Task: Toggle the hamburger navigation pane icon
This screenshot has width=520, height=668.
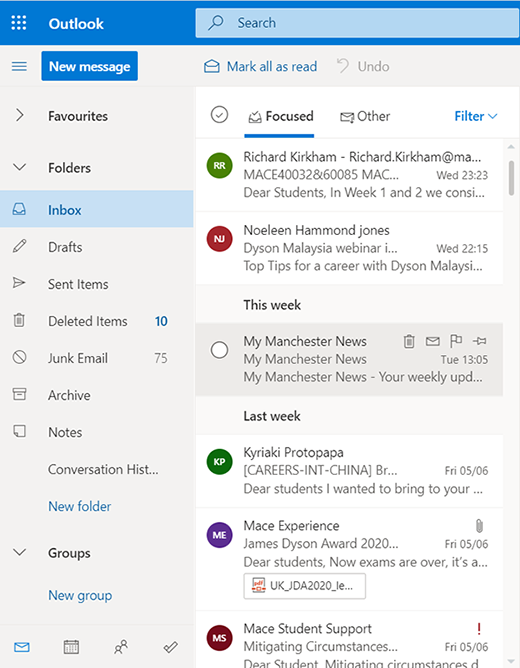Action: 19,66
